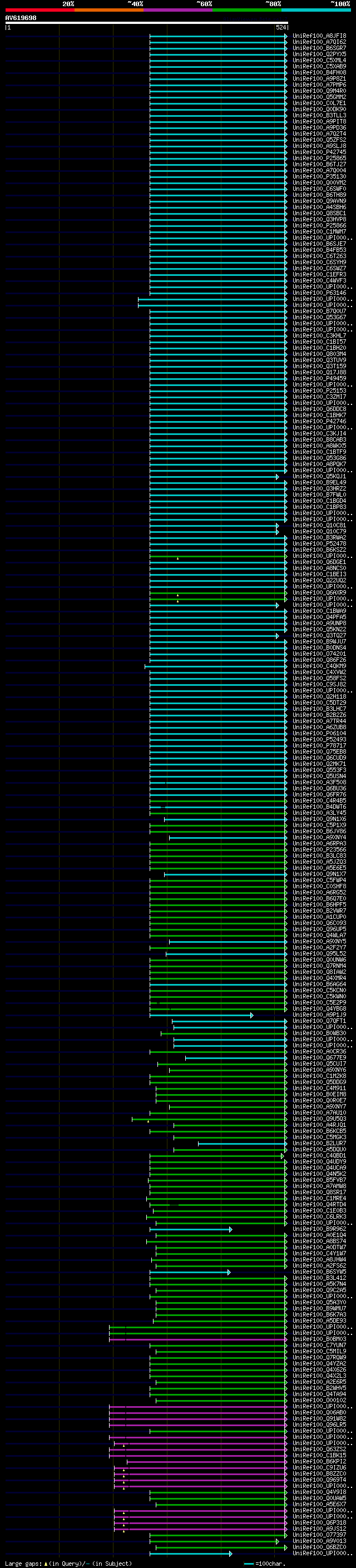
Task: Click green alignment bar for UniRef100_P23566
Action: (219, 850)
